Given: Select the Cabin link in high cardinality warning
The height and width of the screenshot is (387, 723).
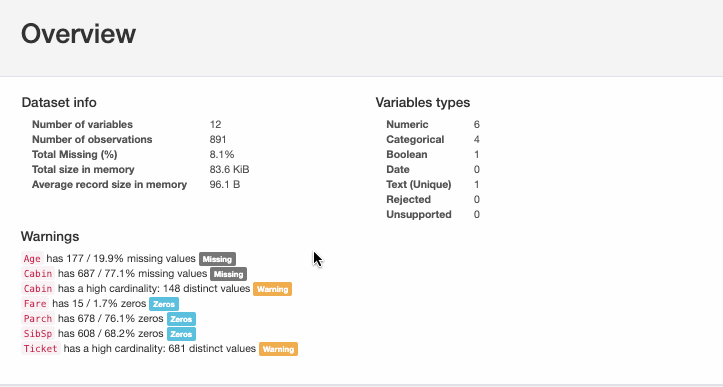Looking at the screenshot, I should [38, 289].
